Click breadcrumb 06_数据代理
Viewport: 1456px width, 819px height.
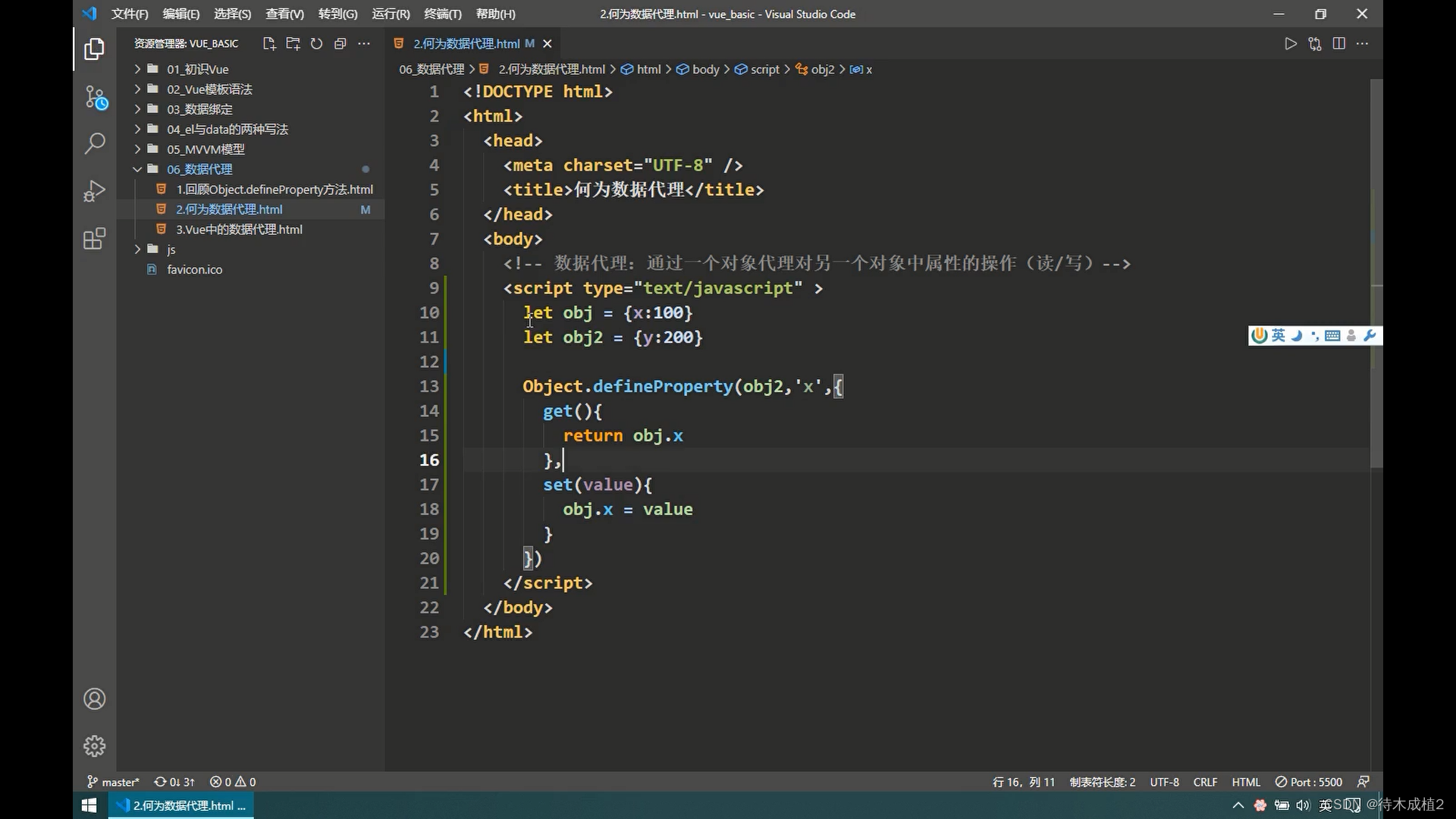[431, 69]
